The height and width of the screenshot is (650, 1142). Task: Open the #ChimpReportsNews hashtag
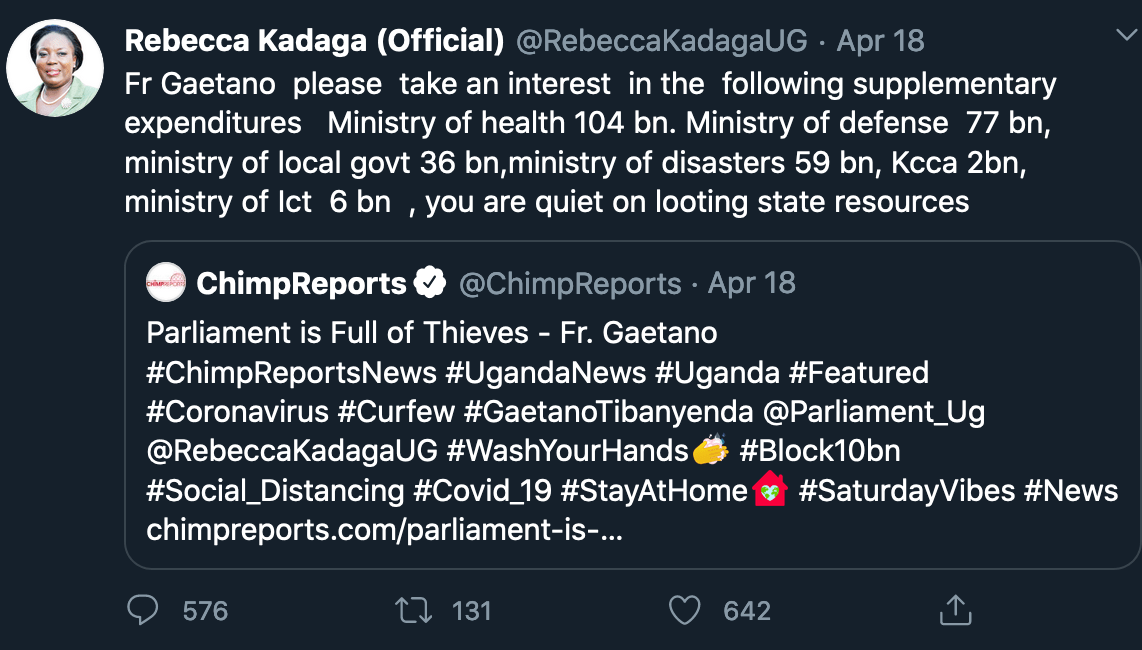tap(291, 373)
